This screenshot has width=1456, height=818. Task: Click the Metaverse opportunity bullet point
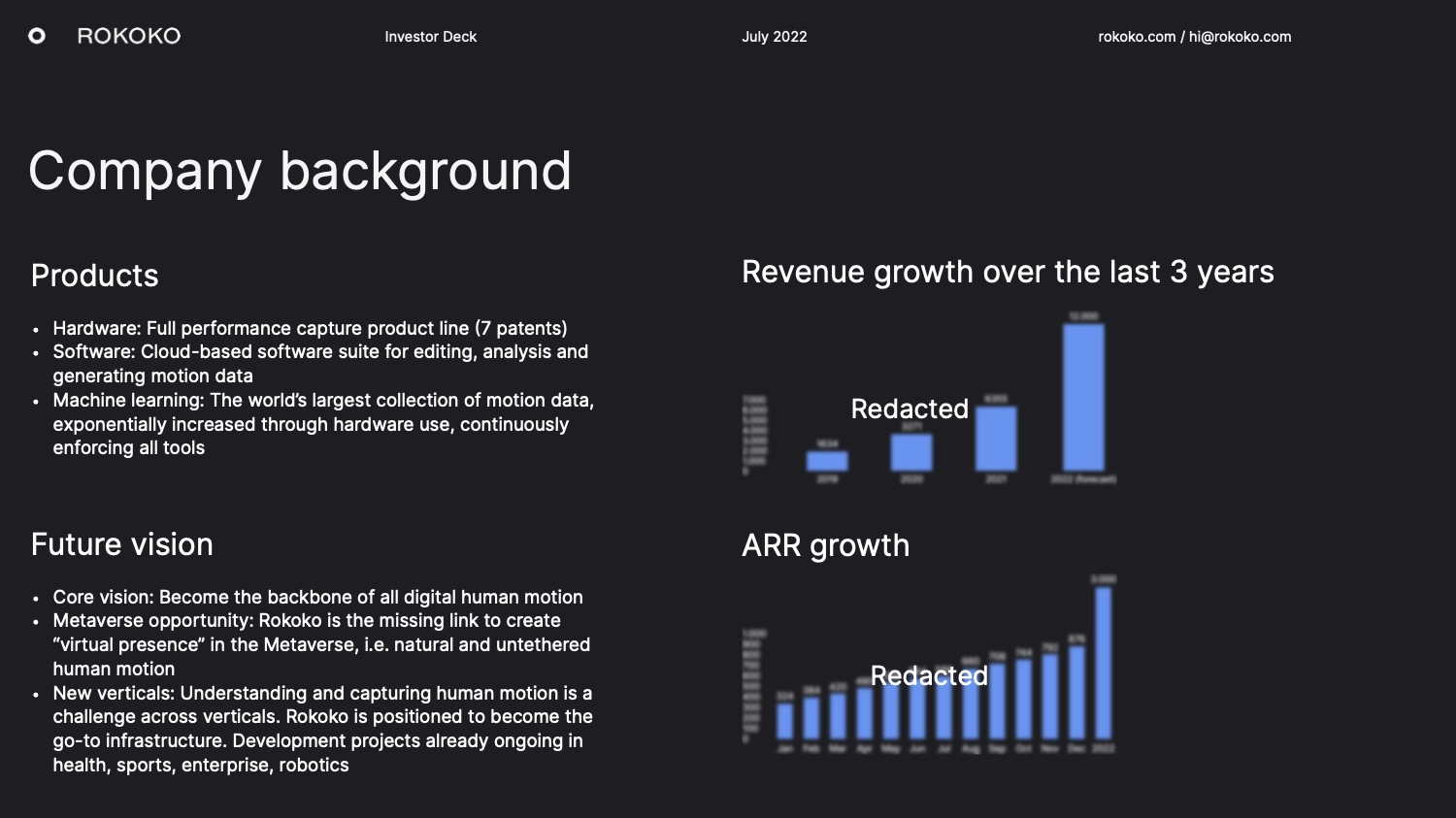tap(321, 644)
